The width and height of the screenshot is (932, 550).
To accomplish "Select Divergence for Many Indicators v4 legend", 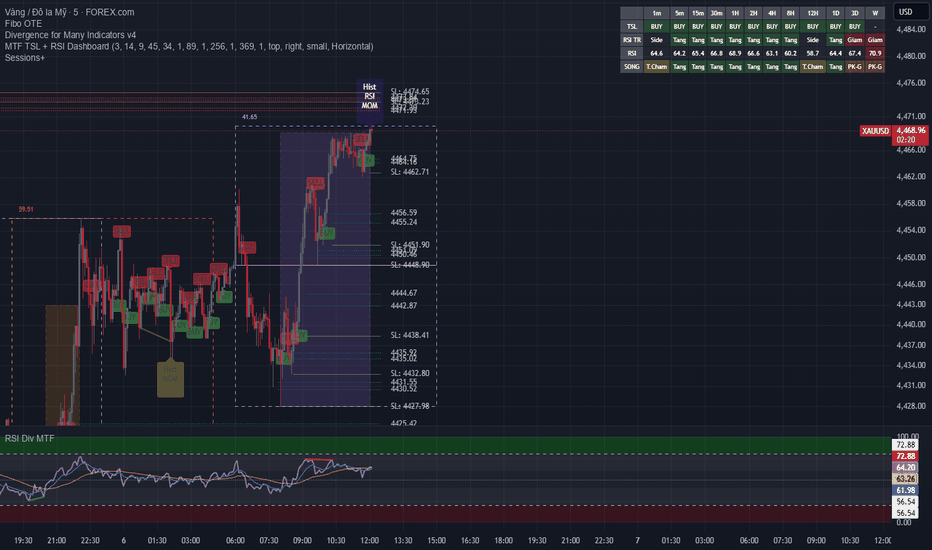I will click(70, 35).
